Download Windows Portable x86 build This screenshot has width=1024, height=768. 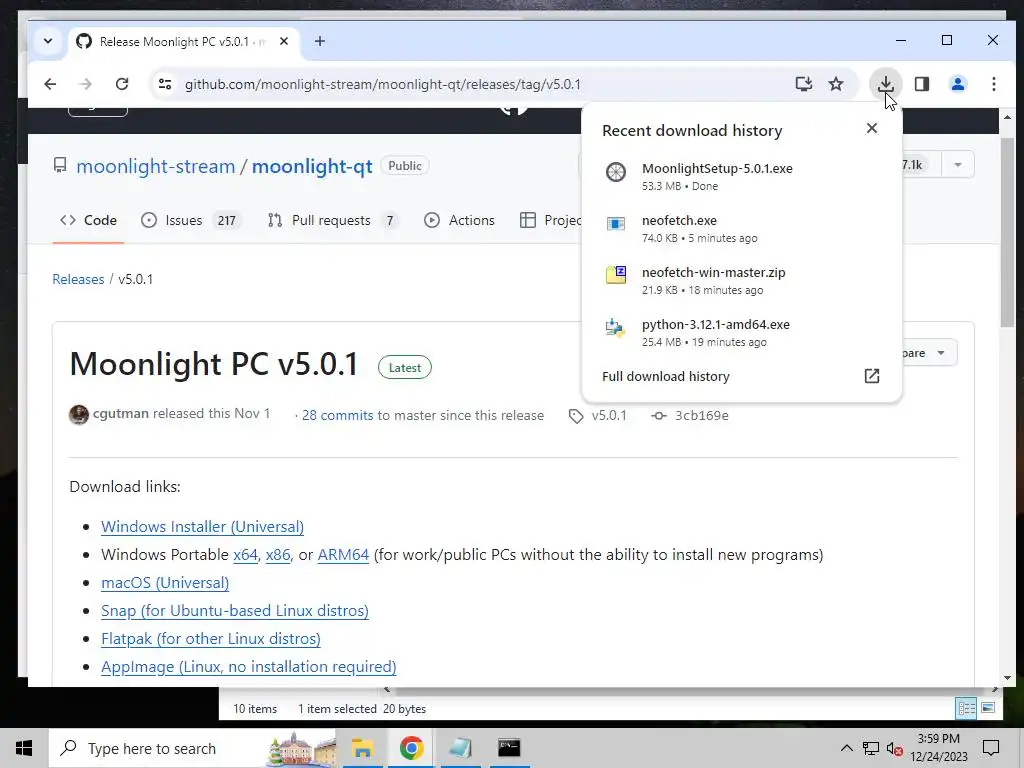pyautogui.click(x=278, y=554)
